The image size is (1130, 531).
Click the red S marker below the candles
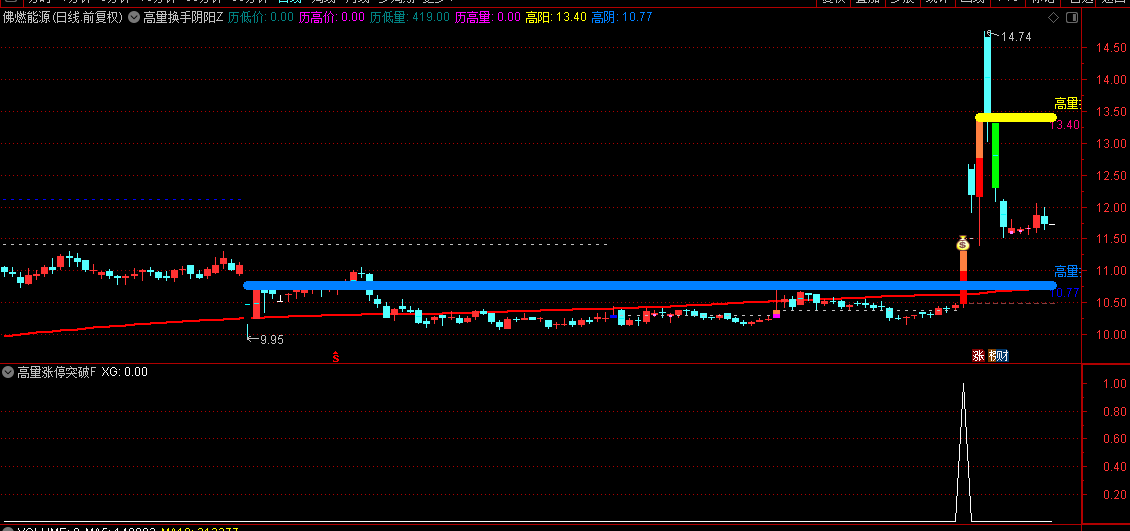(x=336, y=356)
